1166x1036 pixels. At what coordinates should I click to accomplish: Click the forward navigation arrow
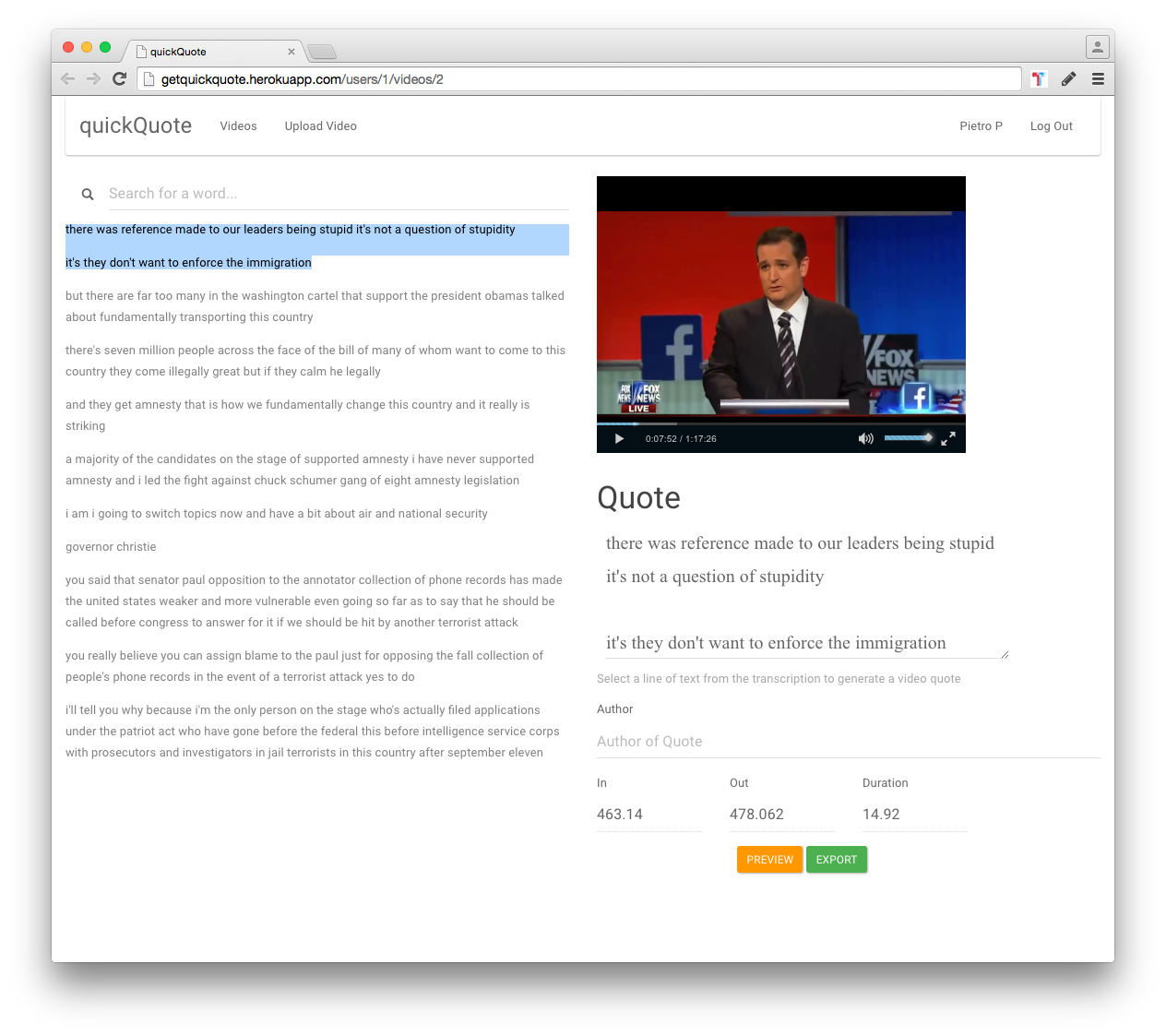tap(93, 78)
